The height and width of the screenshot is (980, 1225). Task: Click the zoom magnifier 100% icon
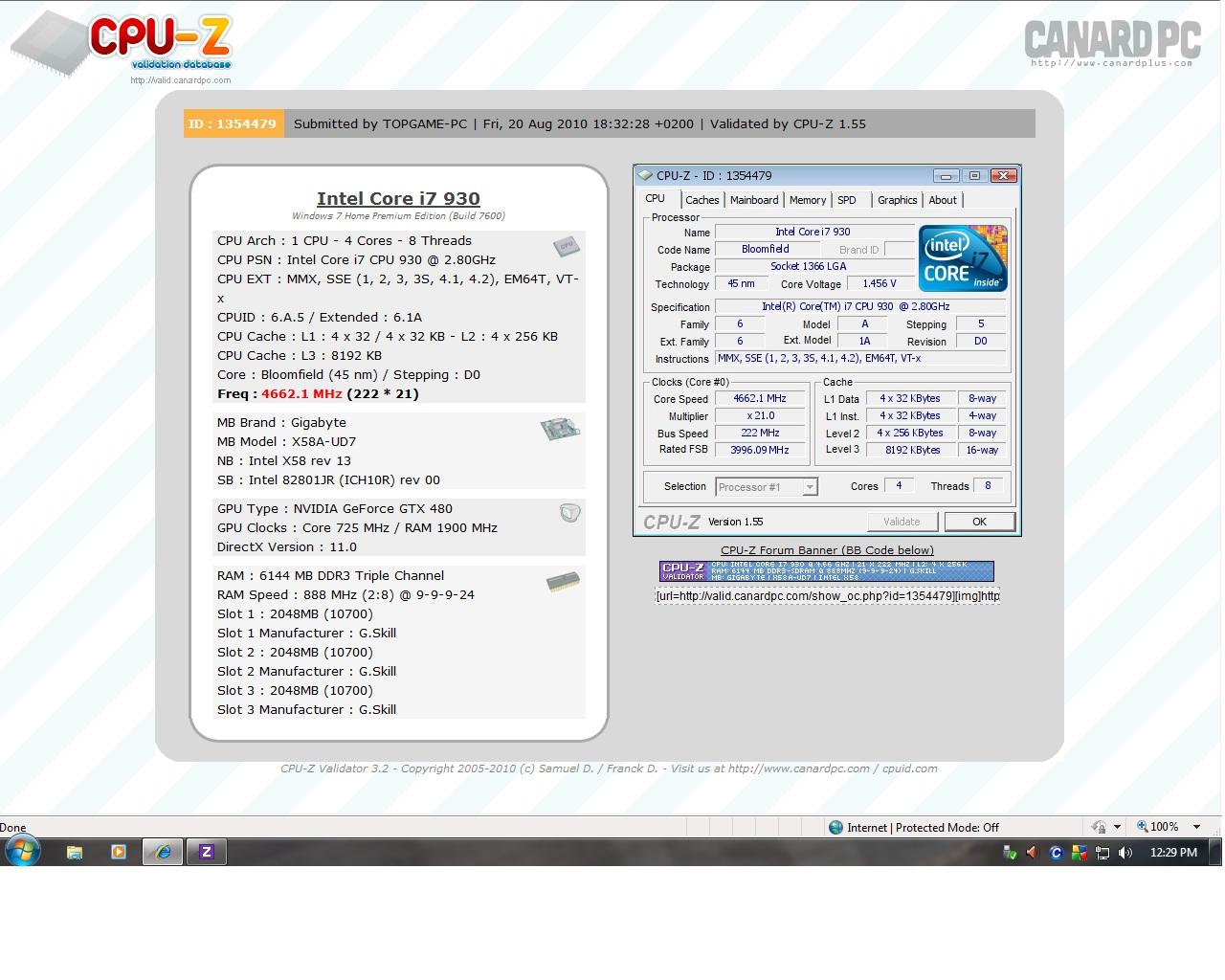[x=1143, y=827]
